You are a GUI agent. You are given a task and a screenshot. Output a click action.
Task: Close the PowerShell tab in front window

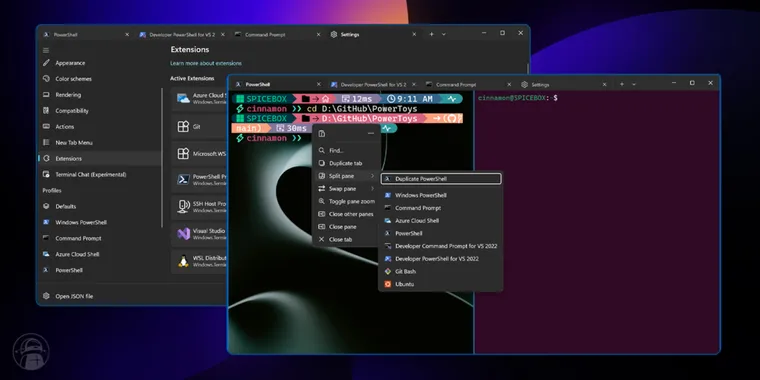pos(318,84)
